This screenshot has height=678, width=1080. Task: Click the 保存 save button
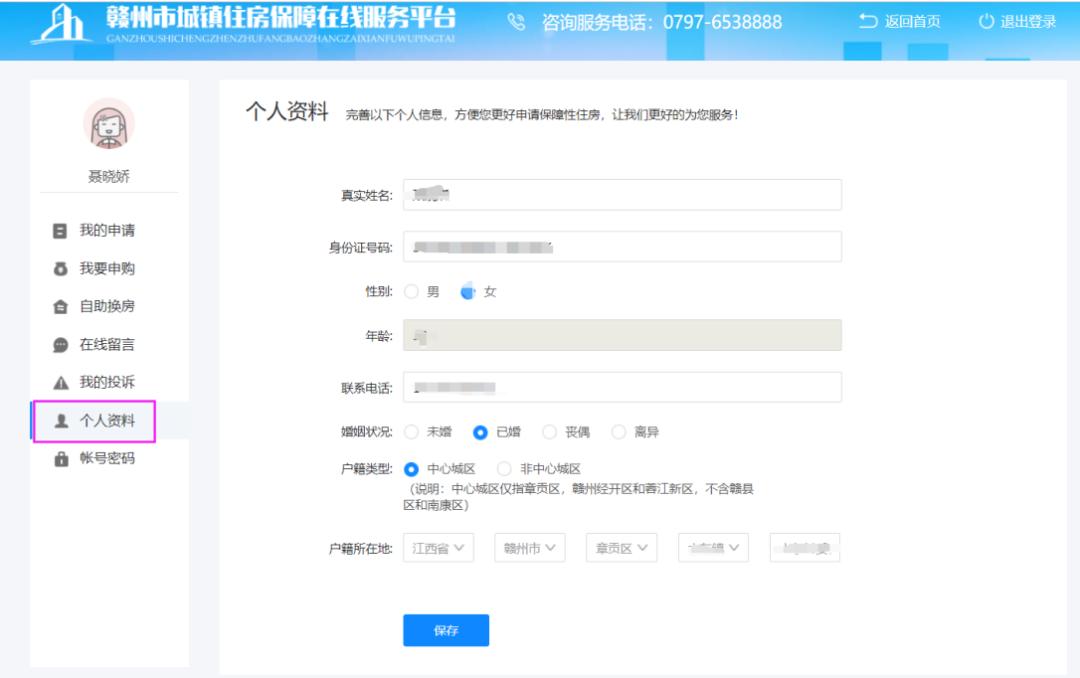[446, 630]
